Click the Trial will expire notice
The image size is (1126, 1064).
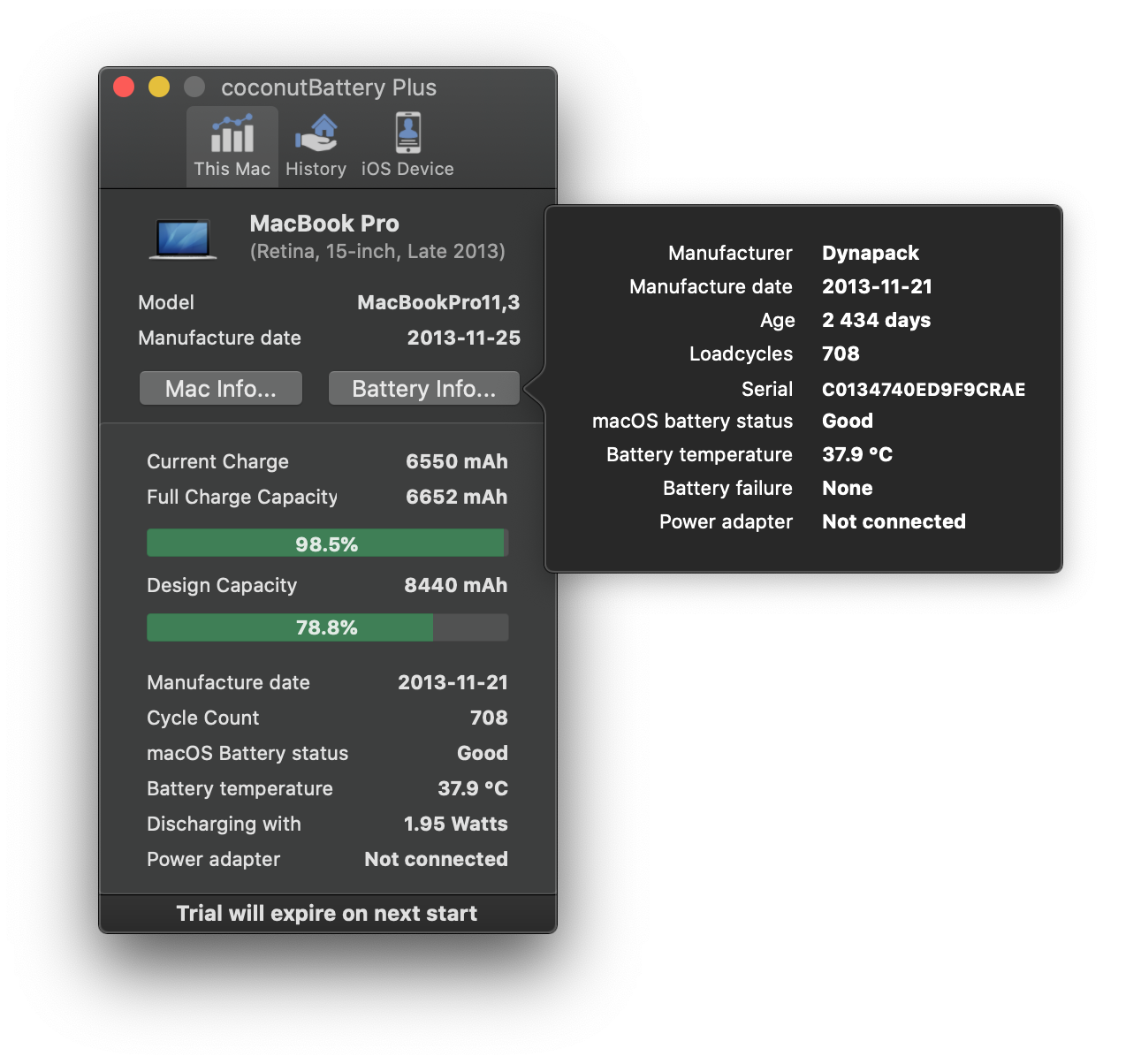(x=327, y=913)
